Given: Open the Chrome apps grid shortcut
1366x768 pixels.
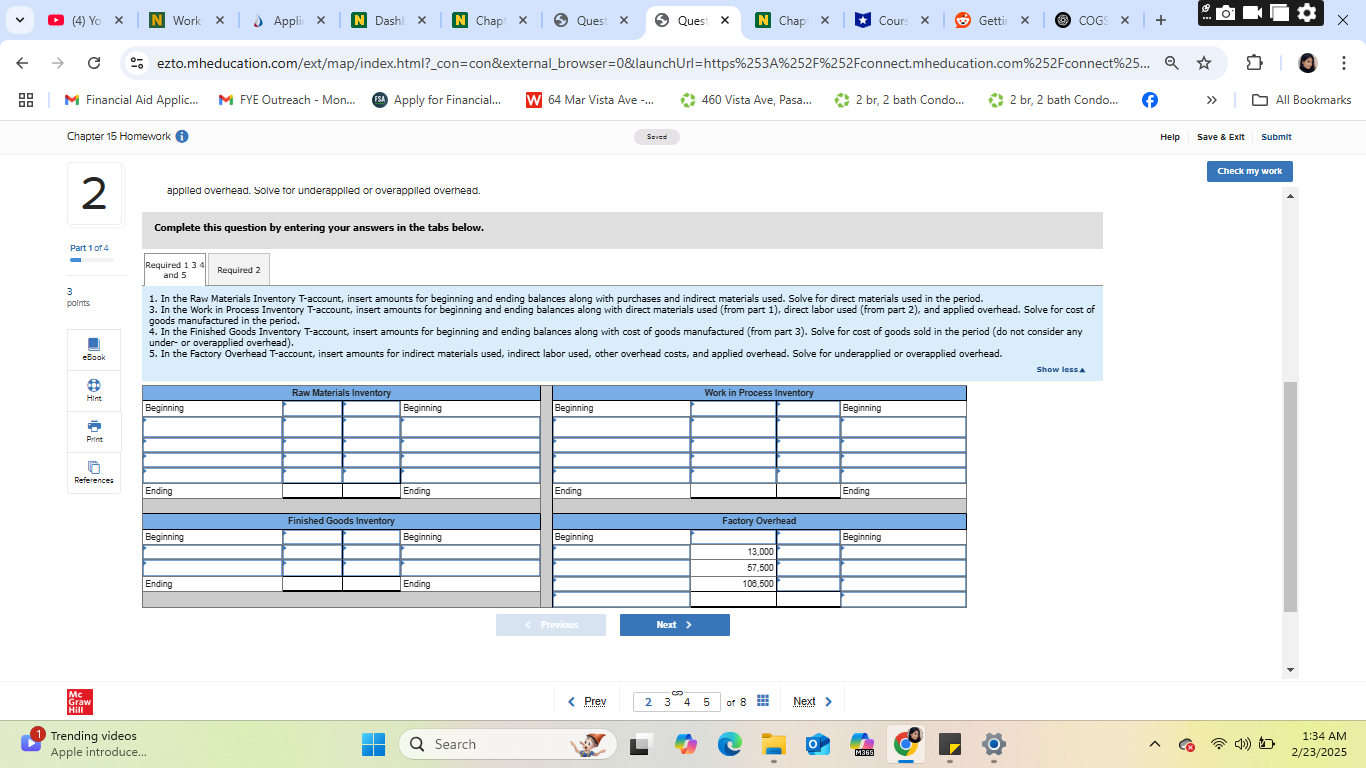Looking at the screenshot, I should 26,100.
